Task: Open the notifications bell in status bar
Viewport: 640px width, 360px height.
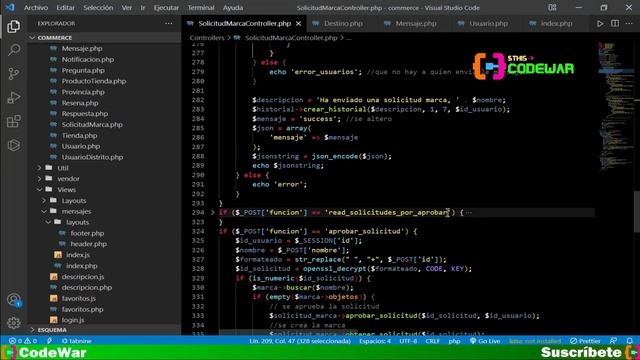Action: (630, 341)
